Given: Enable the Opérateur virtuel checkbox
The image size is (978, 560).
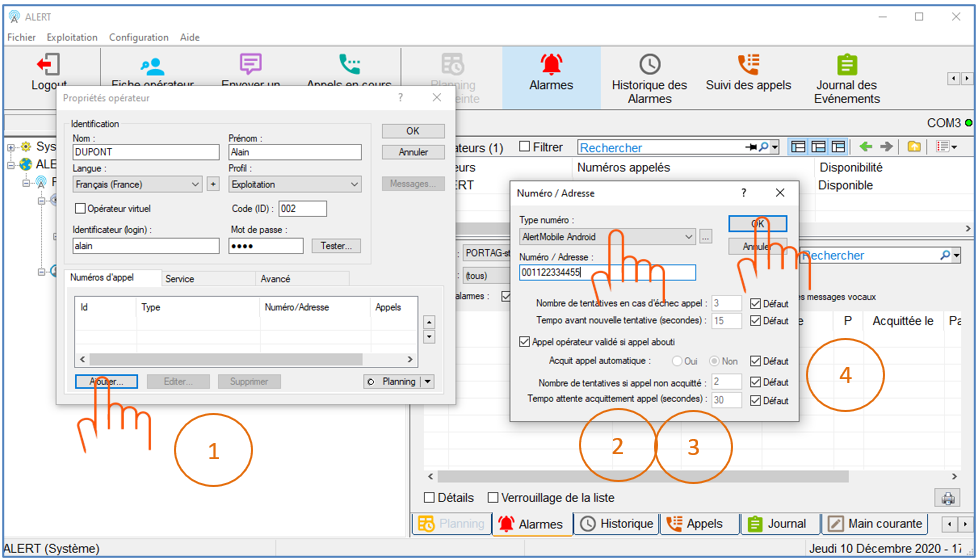Looking at the screenshot, I should [81, 209].
